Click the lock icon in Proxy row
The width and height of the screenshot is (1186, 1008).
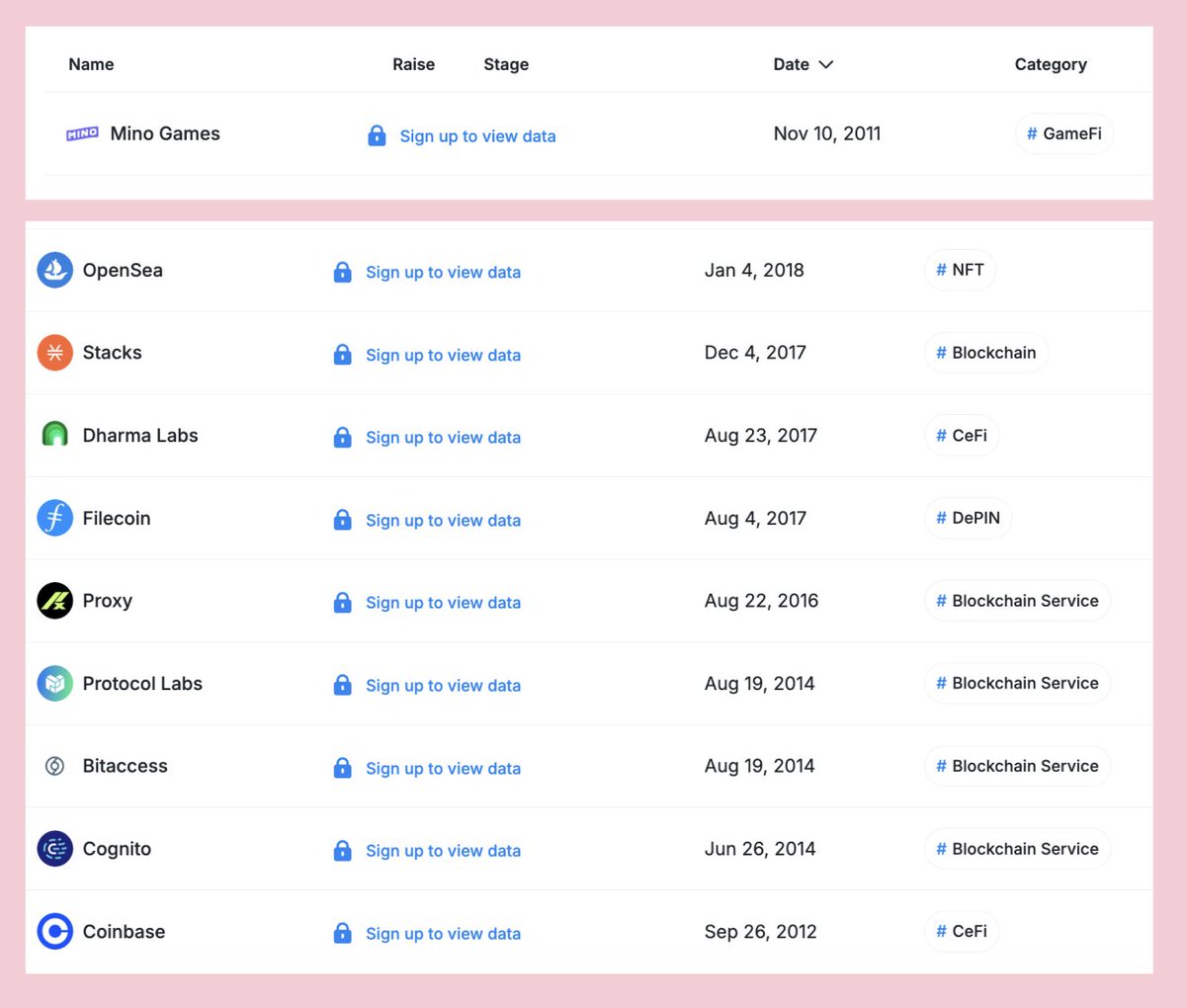(x=342, y=602)
